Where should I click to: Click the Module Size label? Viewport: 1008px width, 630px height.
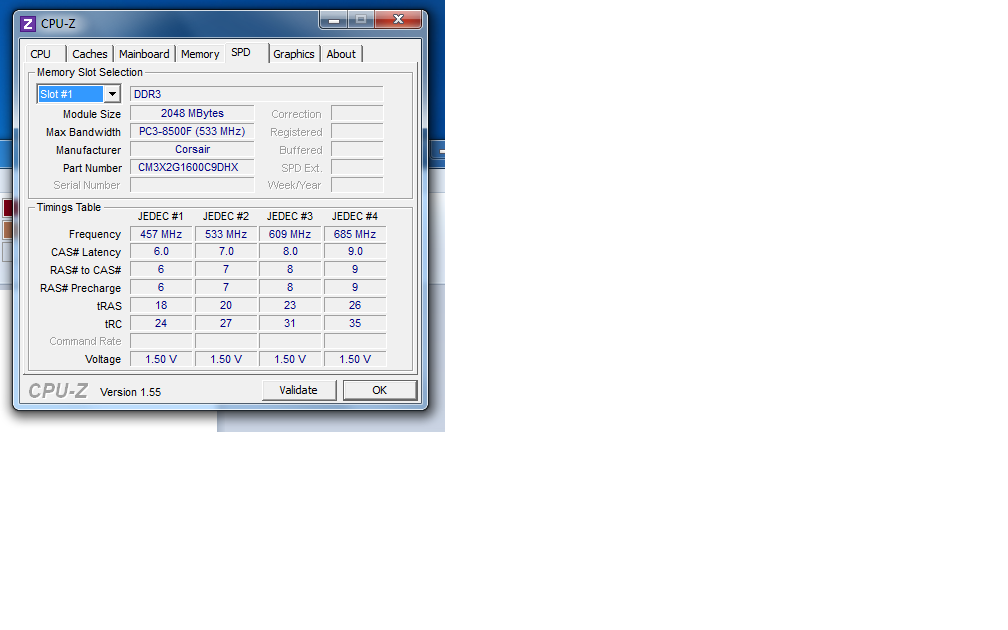click(x=92, y=114)
